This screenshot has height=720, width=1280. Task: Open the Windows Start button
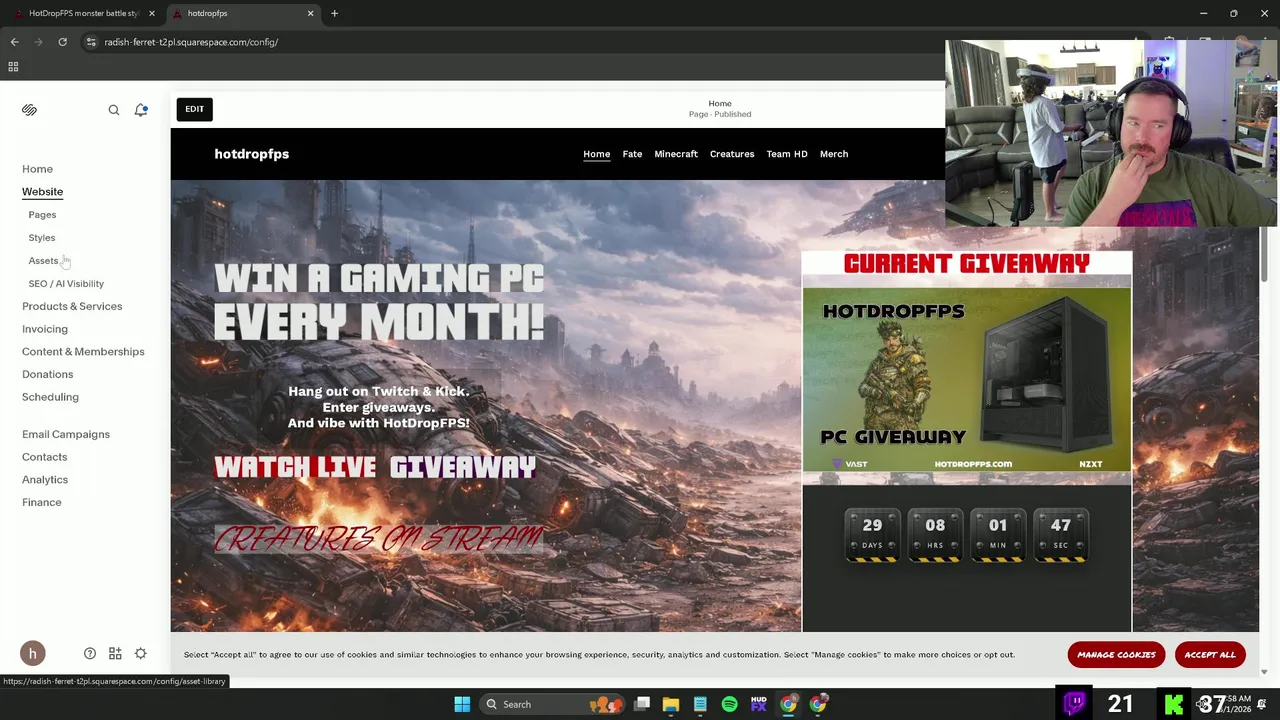click(x=462, y=704)
